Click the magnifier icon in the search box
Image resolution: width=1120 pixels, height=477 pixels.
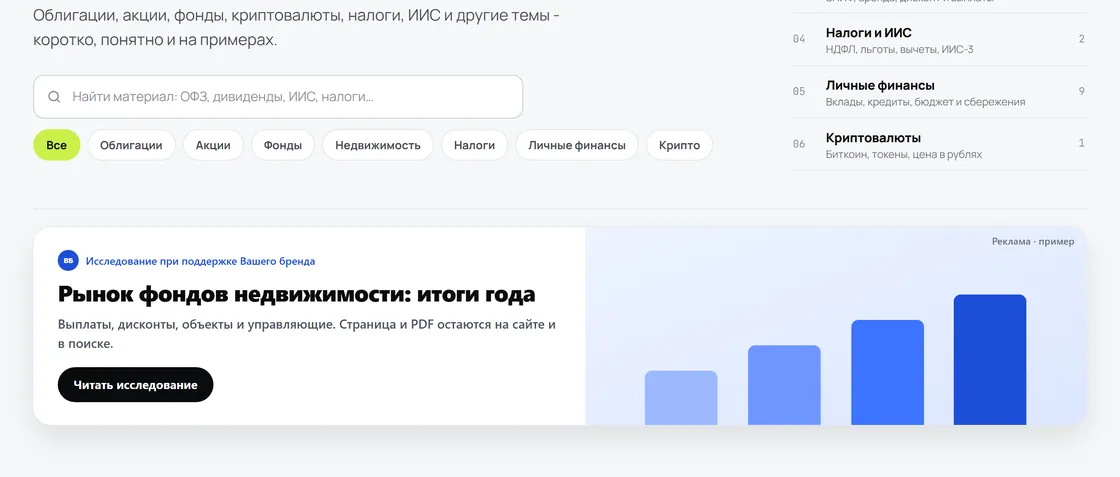click(54, 97)
